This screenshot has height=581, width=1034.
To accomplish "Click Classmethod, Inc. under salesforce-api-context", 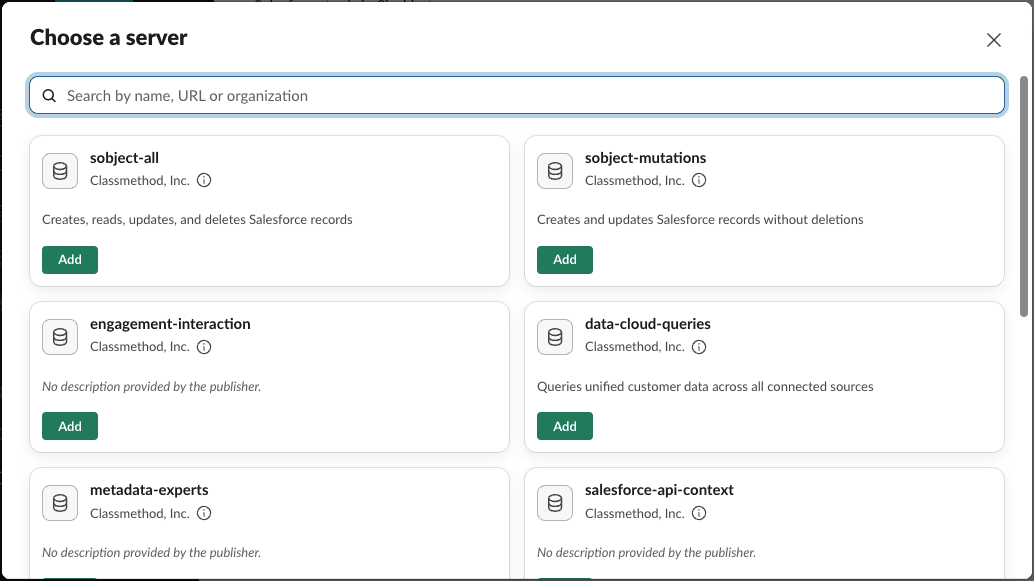I will coord(634,513).
